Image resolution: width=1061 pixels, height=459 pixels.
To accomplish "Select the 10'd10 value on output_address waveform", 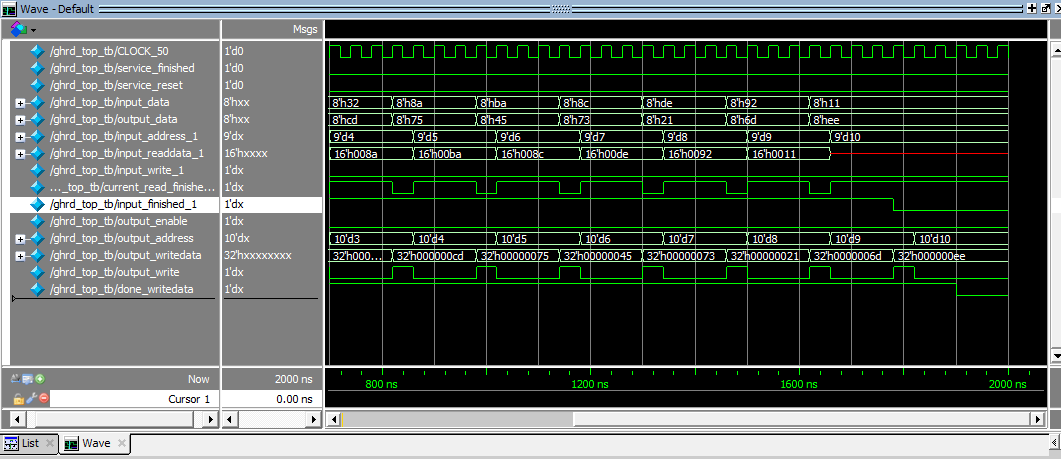I will tap(934, 239).
